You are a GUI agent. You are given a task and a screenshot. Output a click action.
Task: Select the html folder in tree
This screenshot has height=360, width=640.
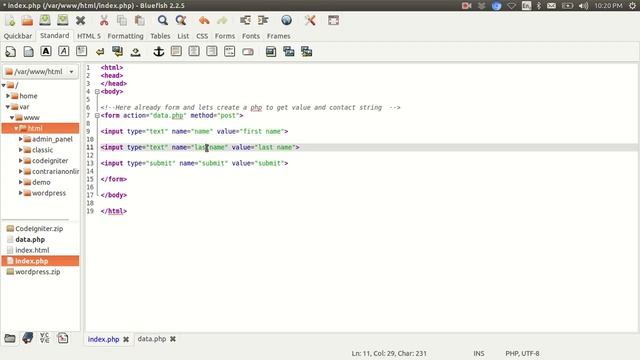pyautogui.click(x=40, y=128)
